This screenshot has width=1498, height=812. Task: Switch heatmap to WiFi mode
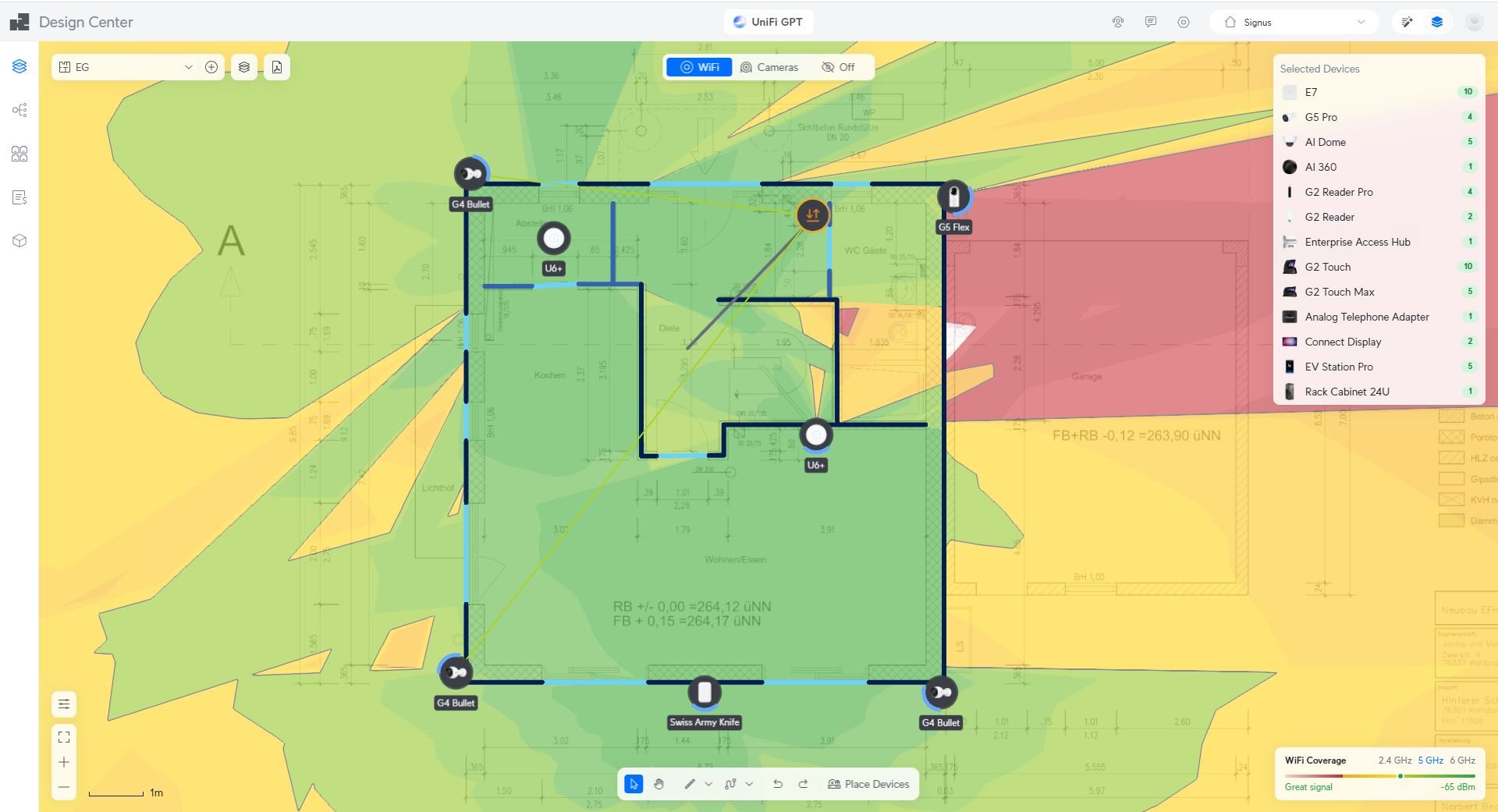[x=700, y=67]
